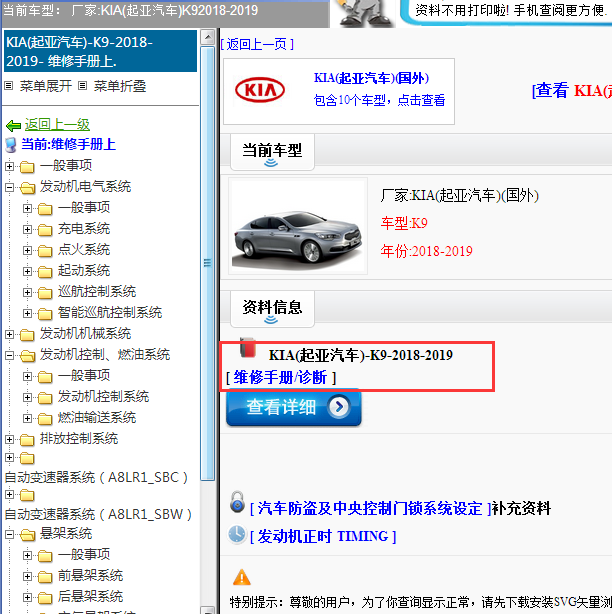The width and height of the screenshot is (612, 614).
Task: Select 充电系统 tree item
Action: pyautogui.click(x=84, y=229)
